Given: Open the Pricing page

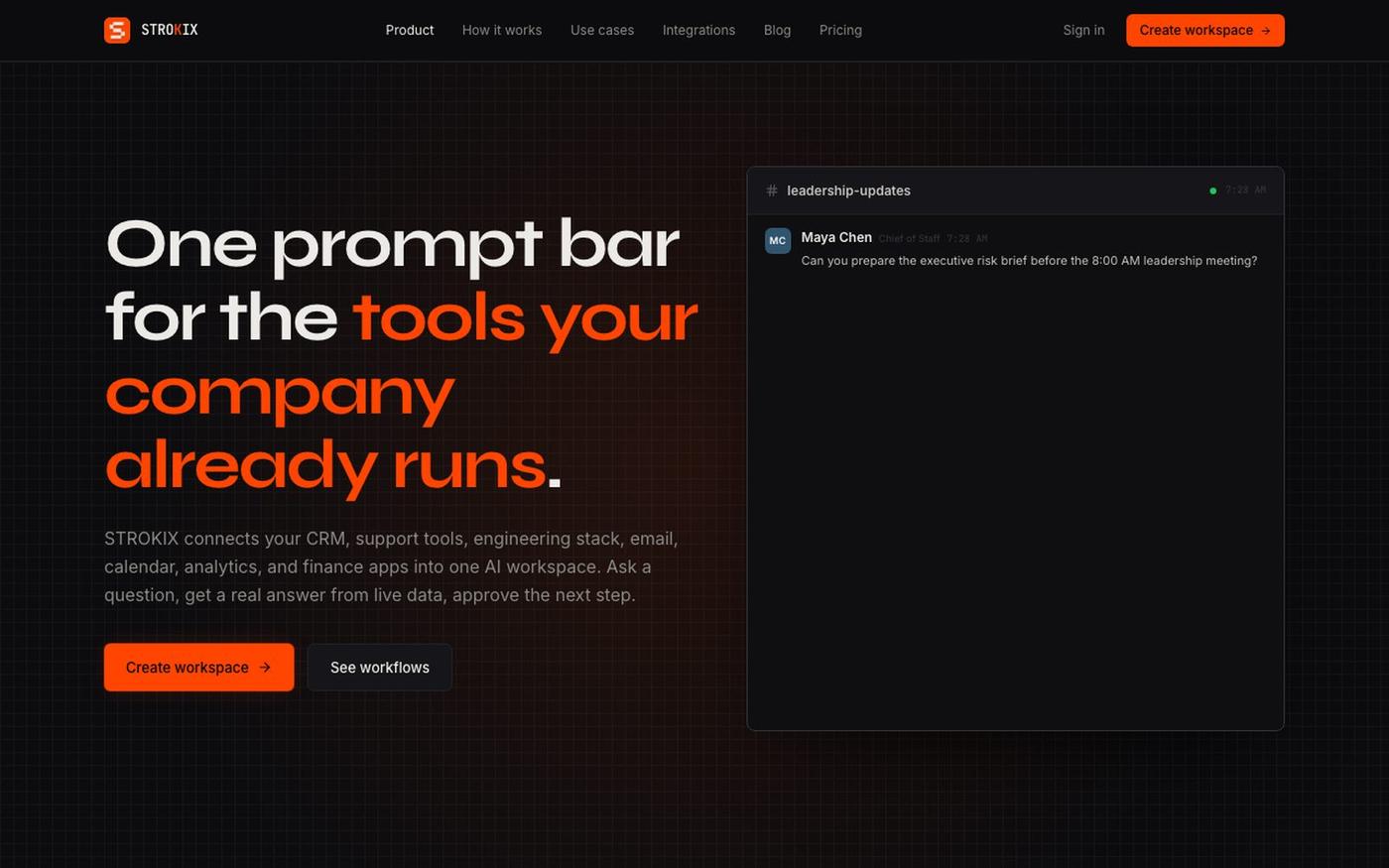Looking at the screenshot, I should coord(840,30).
